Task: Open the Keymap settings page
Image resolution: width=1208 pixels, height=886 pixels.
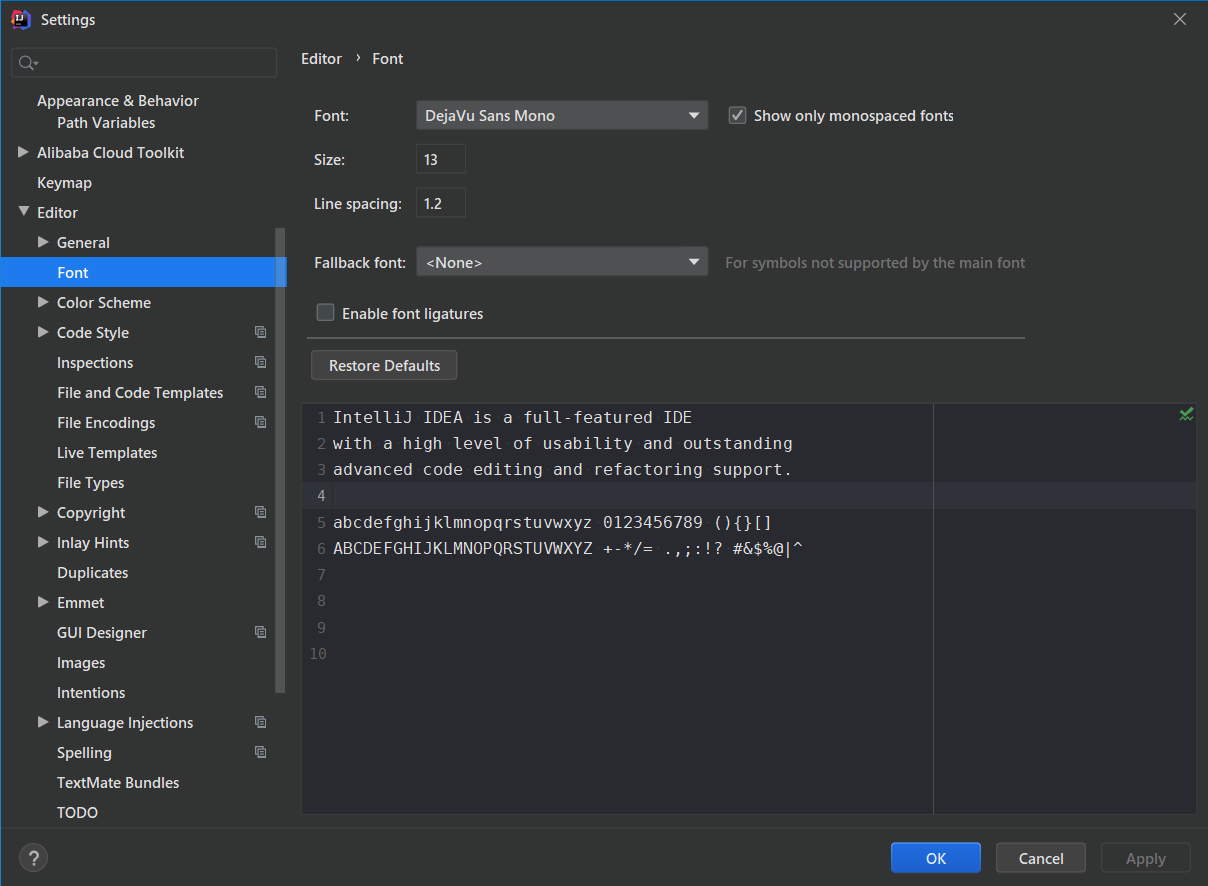Action: (x=64, y=183)
